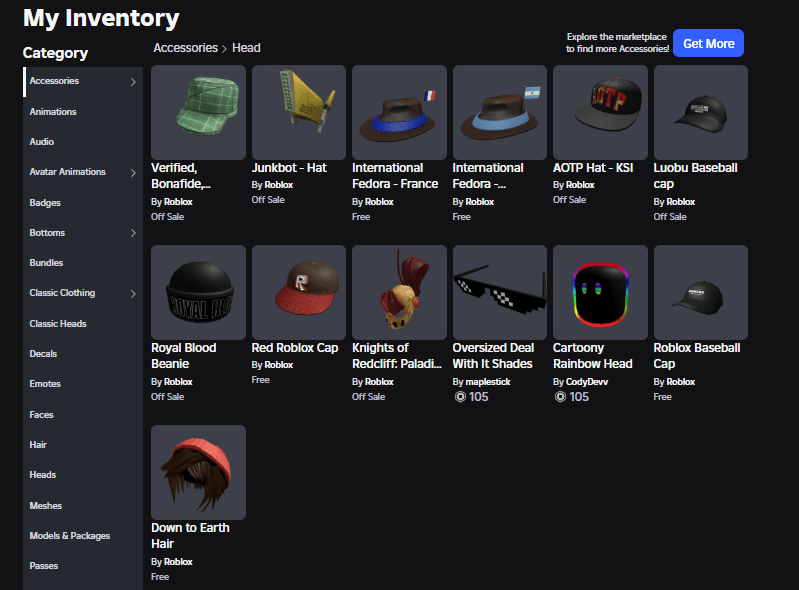Open the Royal Blood Beanie thumbnail
Image resolution: width=799 pixels, height=590 pixels.
point(198,292)
